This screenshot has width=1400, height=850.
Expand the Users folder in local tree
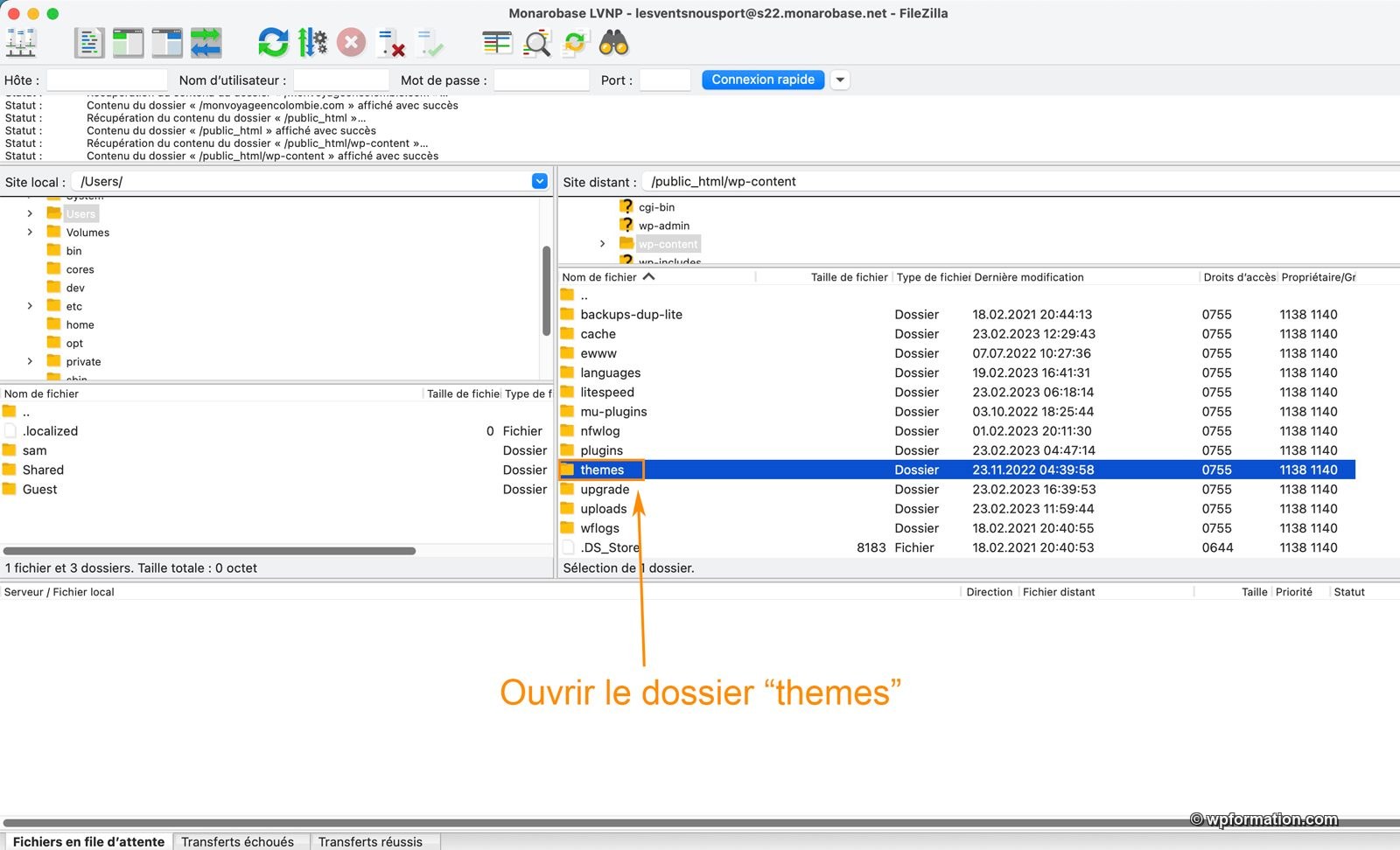tap(30, 213)
